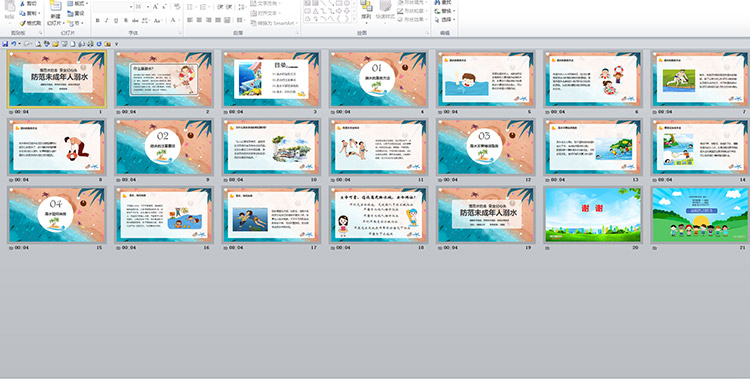Select slide 20 thumbnail with 谢谢 text
Image resolution: width=750 pixels, height=379 pixels.
[593, 215]
